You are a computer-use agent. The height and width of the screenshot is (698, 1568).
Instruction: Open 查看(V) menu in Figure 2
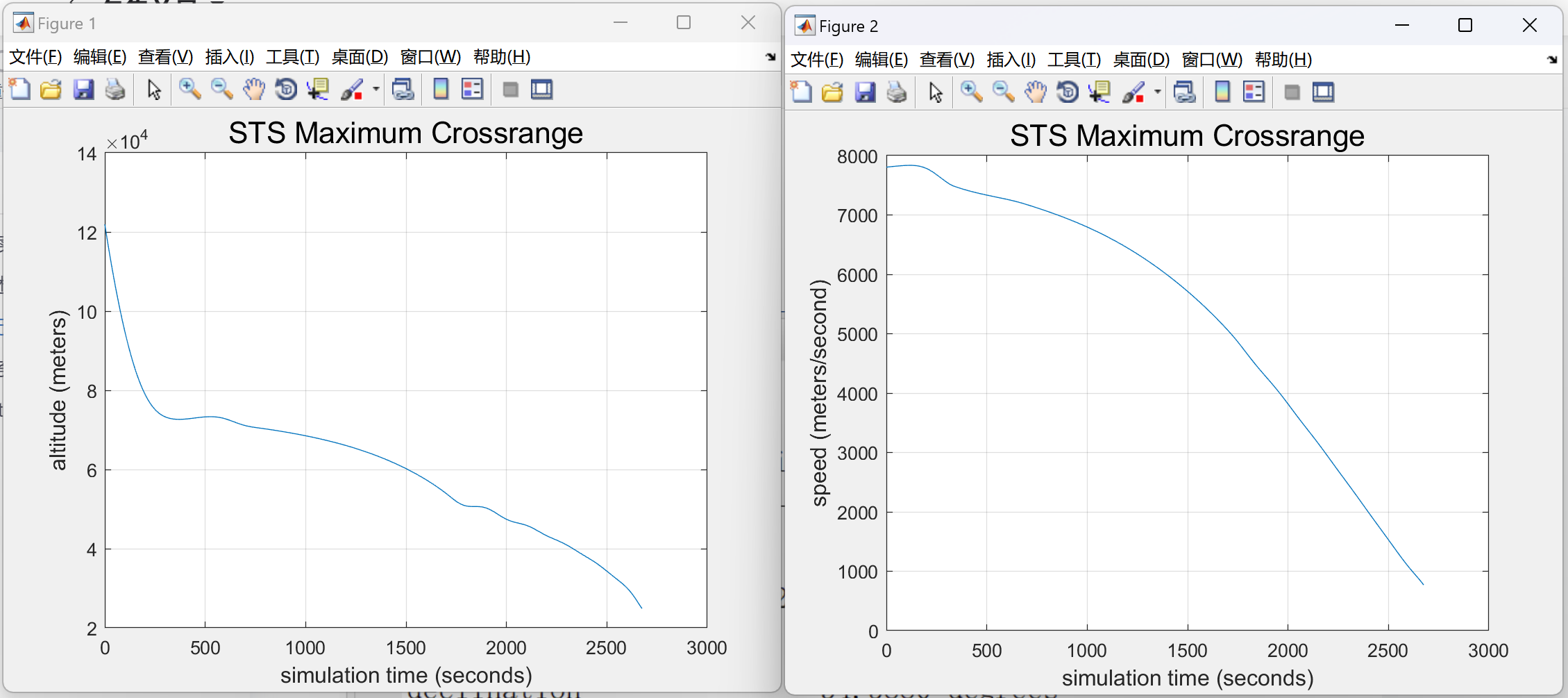click(947, 60)
